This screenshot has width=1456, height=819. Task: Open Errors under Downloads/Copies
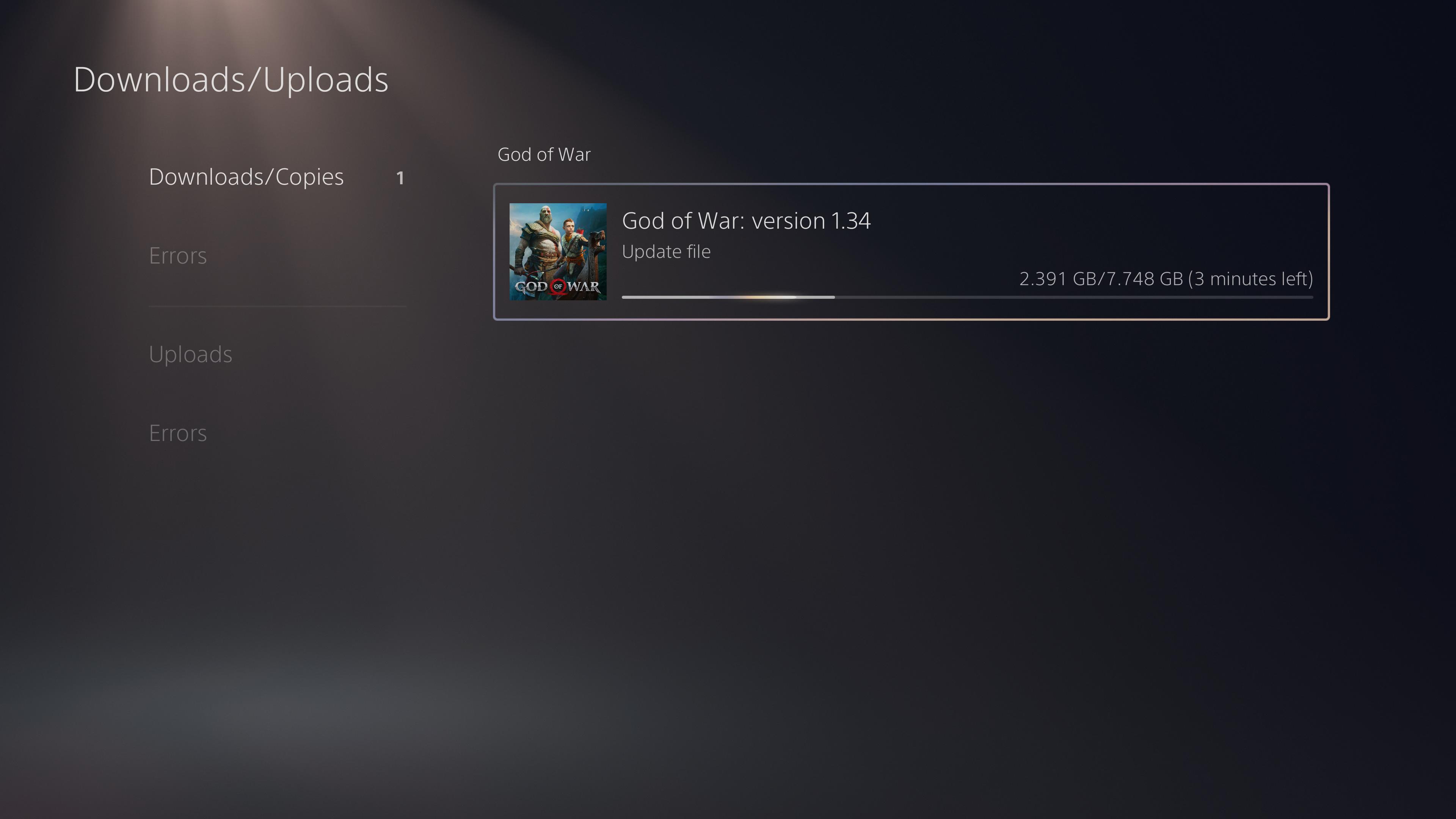tap(177, 256)
